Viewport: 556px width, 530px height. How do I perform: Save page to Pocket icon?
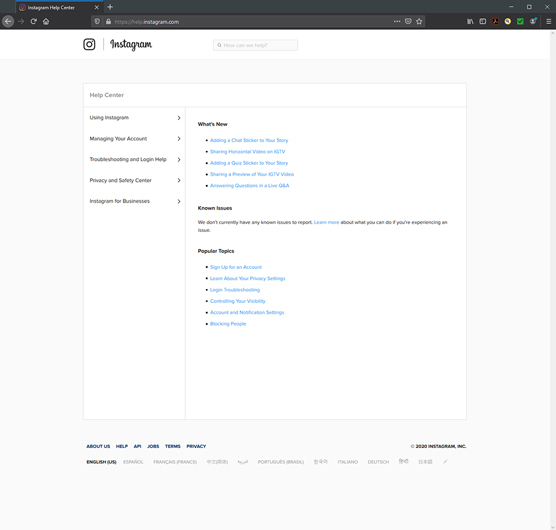(x=408, y=21)
